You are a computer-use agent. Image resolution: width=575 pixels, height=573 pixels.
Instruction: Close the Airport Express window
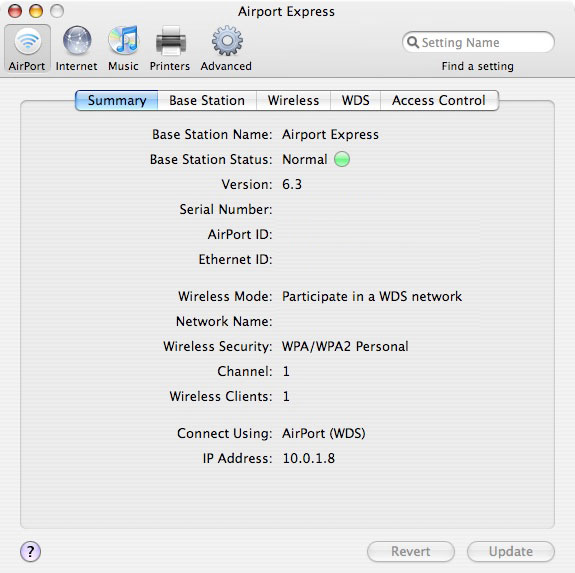(15, 11)
